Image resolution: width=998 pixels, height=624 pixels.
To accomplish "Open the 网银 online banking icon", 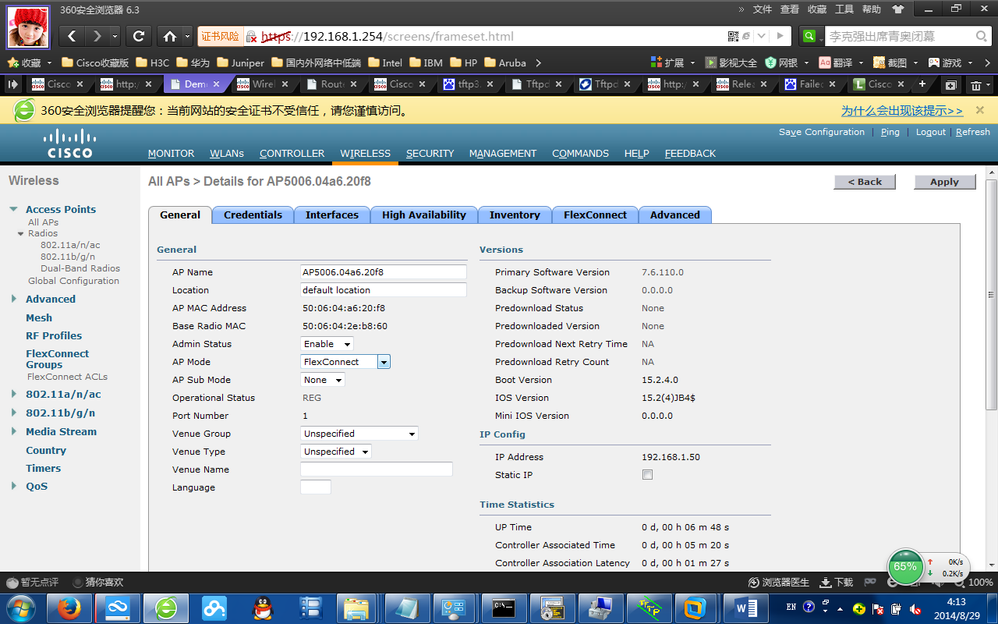I will [781, 62].
